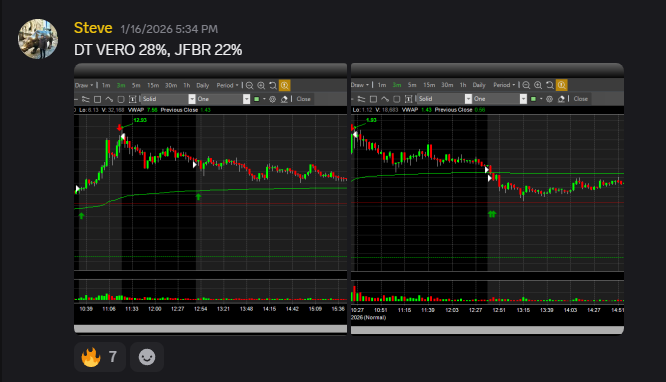This screenshot has width=666, height=382.
Task: Select Daily timeframe in left chart
Action: click(x=203, y=85)
